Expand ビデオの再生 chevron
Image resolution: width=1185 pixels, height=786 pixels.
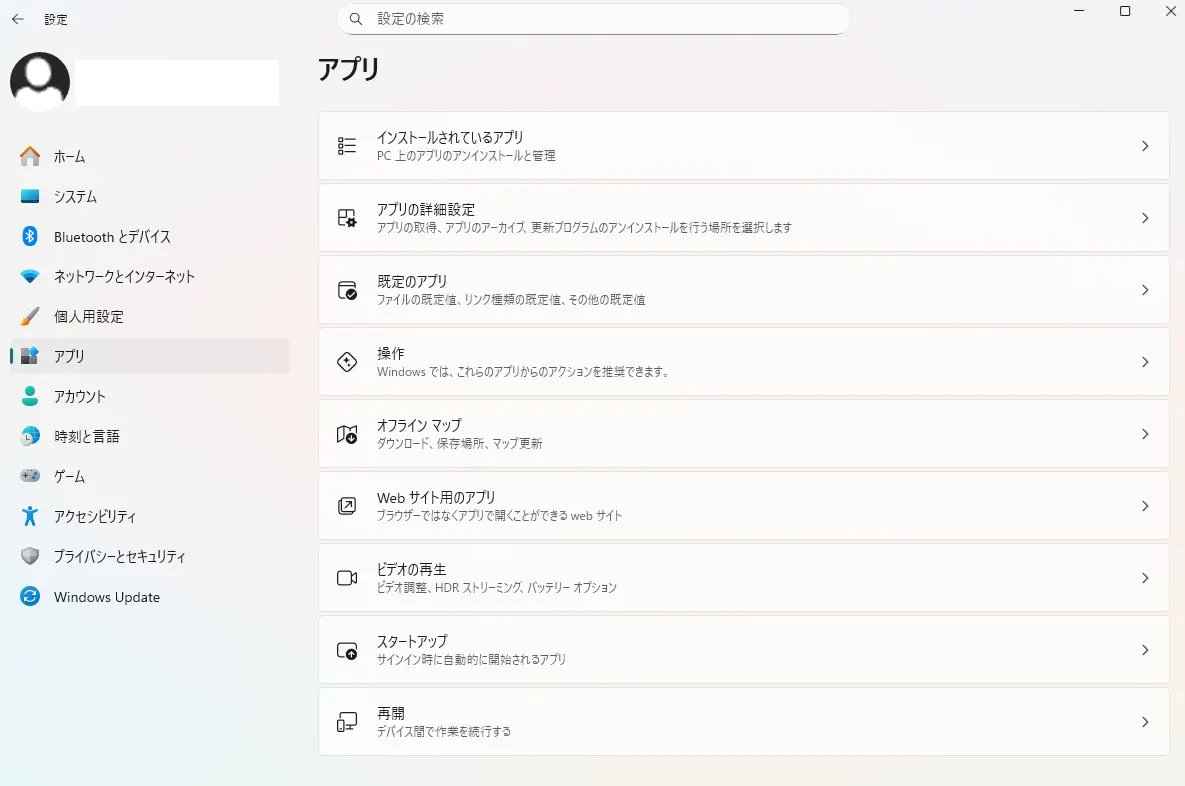pos(1145,578)
